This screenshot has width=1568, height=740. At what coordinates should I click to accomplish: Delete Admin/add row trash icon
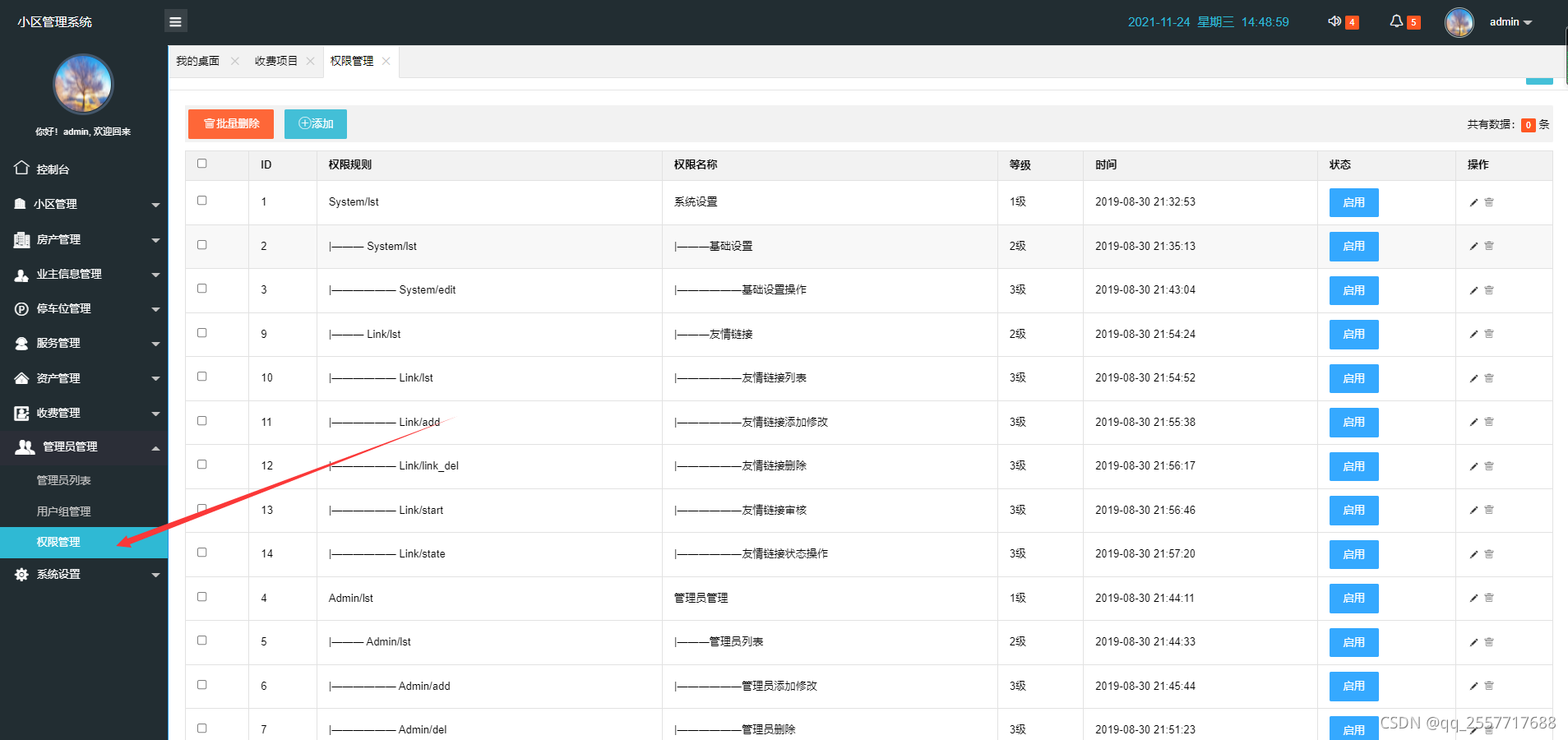(x=1489, y=686)
